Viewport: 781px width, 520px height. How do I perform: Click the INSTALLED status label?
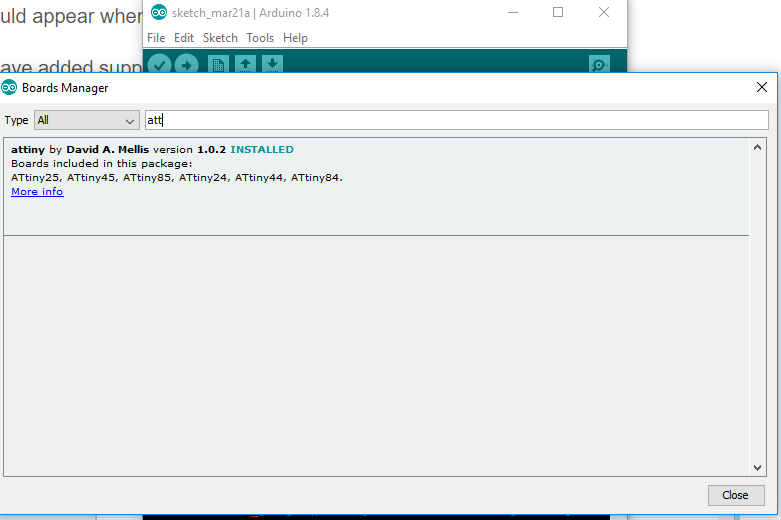point(262,149)
